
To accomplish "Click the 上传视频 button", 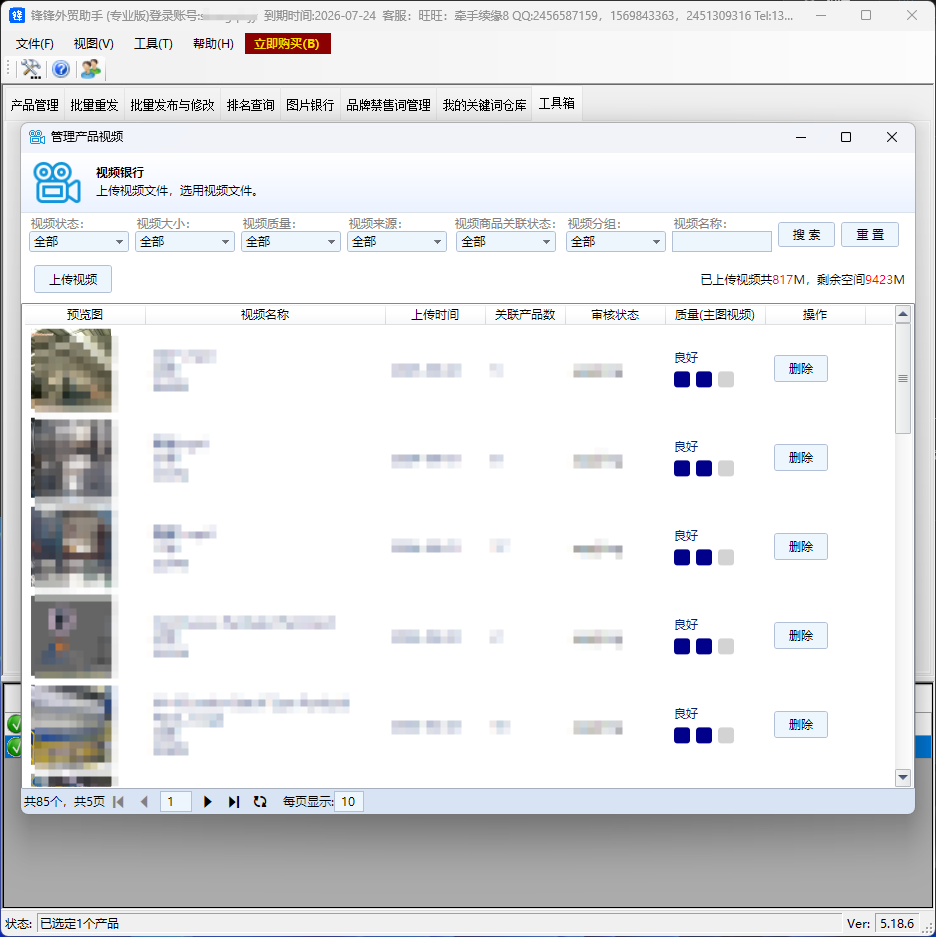I will point(73,279).
